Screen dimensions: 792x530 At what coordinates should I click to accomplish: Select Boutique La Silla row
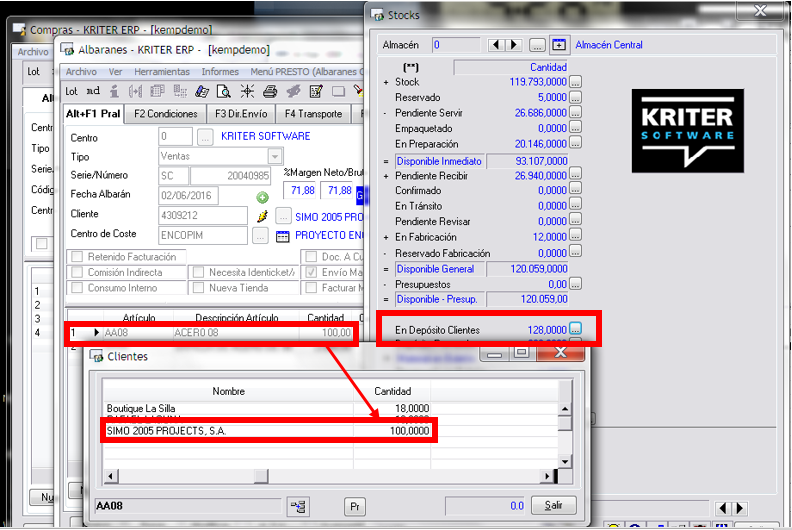[x=268, y=408]
